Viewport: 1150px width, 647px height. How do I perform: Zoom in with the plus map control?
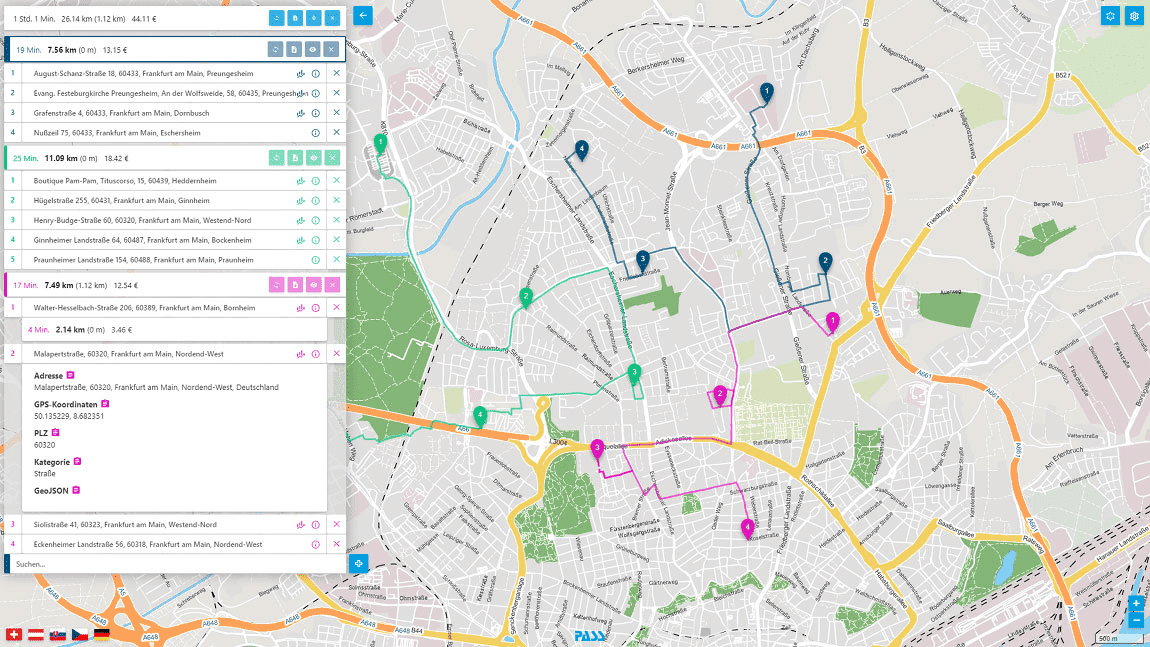pos(1135,604)
